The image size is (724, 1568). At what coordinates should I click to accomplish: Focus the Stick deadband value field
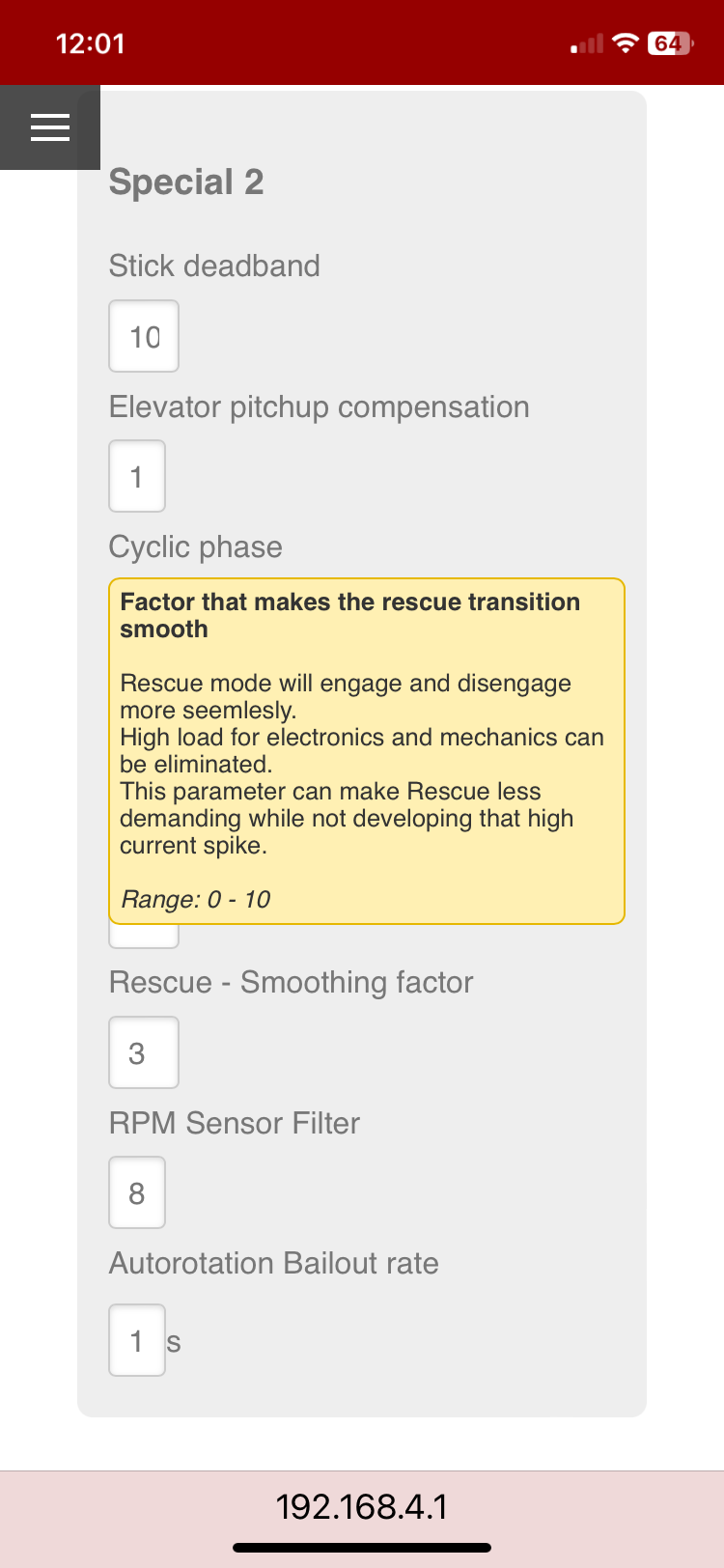coord(144,336)
